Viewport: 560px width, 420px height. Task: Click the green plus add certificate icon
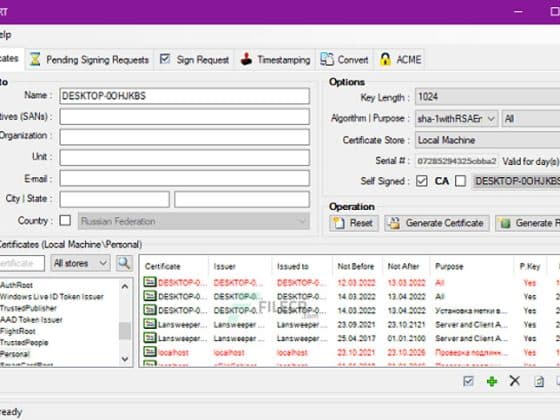(492, 381)
